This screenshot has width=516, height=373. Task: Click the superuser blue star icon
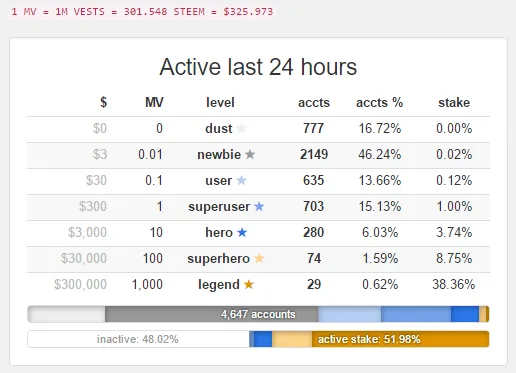tap(259, 206)
